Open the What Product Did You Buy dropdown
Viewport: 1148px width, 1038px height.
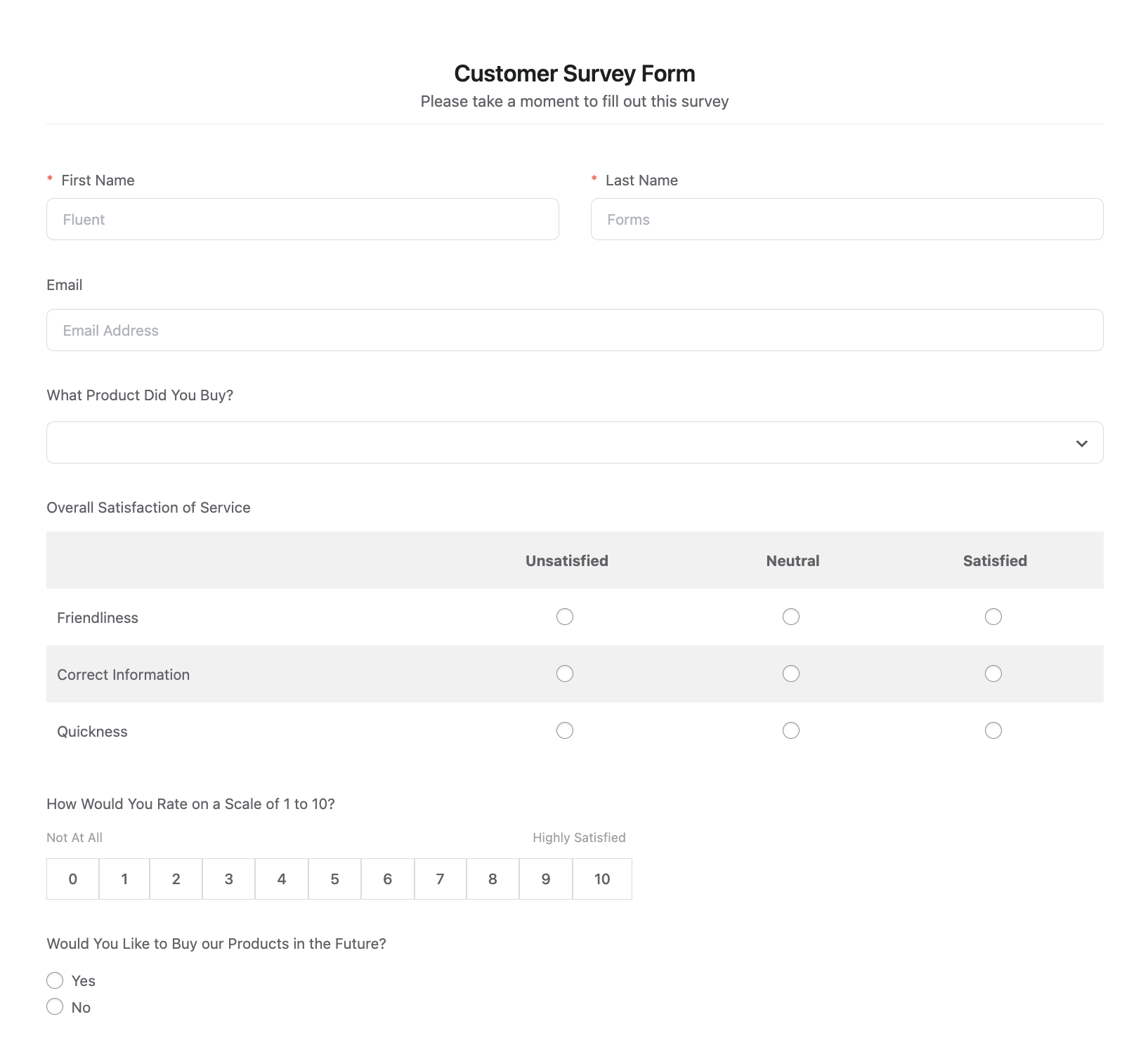[x=575, y=442]
